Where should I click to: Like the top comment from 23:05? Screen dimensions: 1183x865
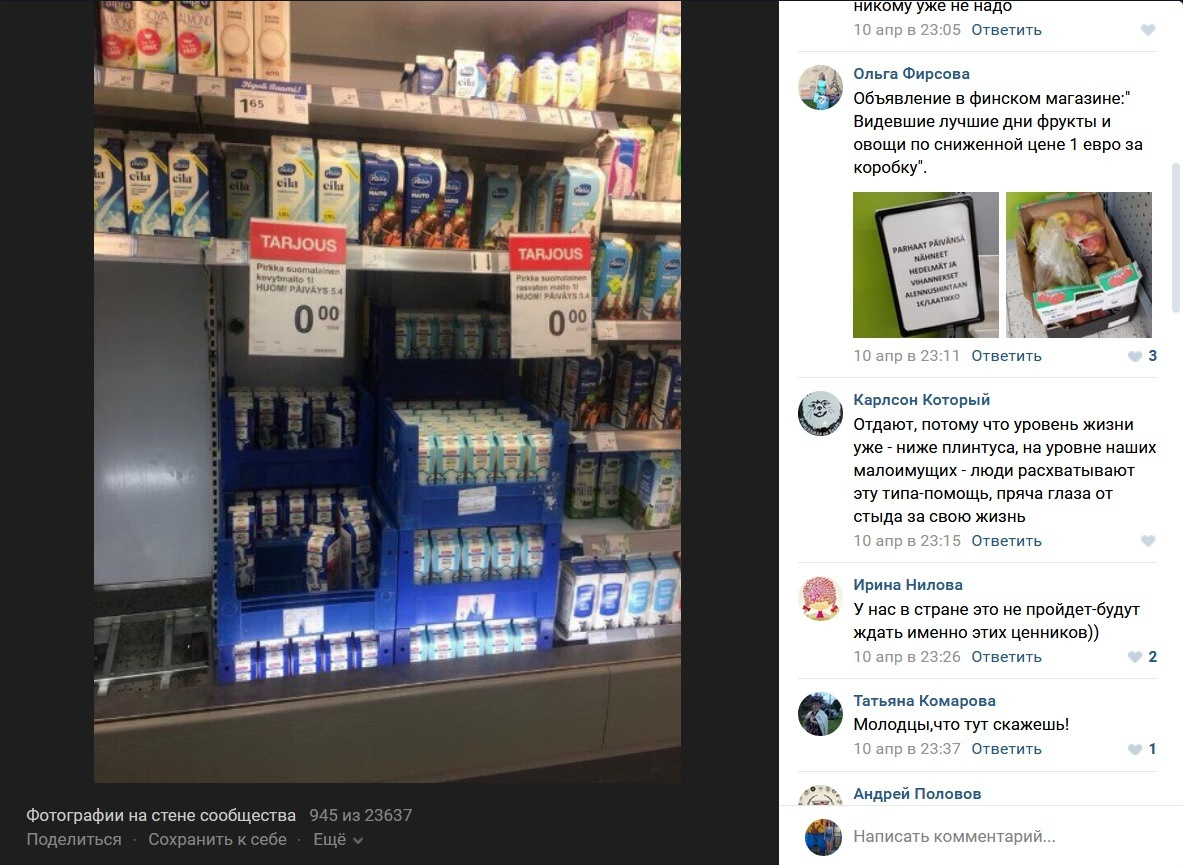point(1148,30)
